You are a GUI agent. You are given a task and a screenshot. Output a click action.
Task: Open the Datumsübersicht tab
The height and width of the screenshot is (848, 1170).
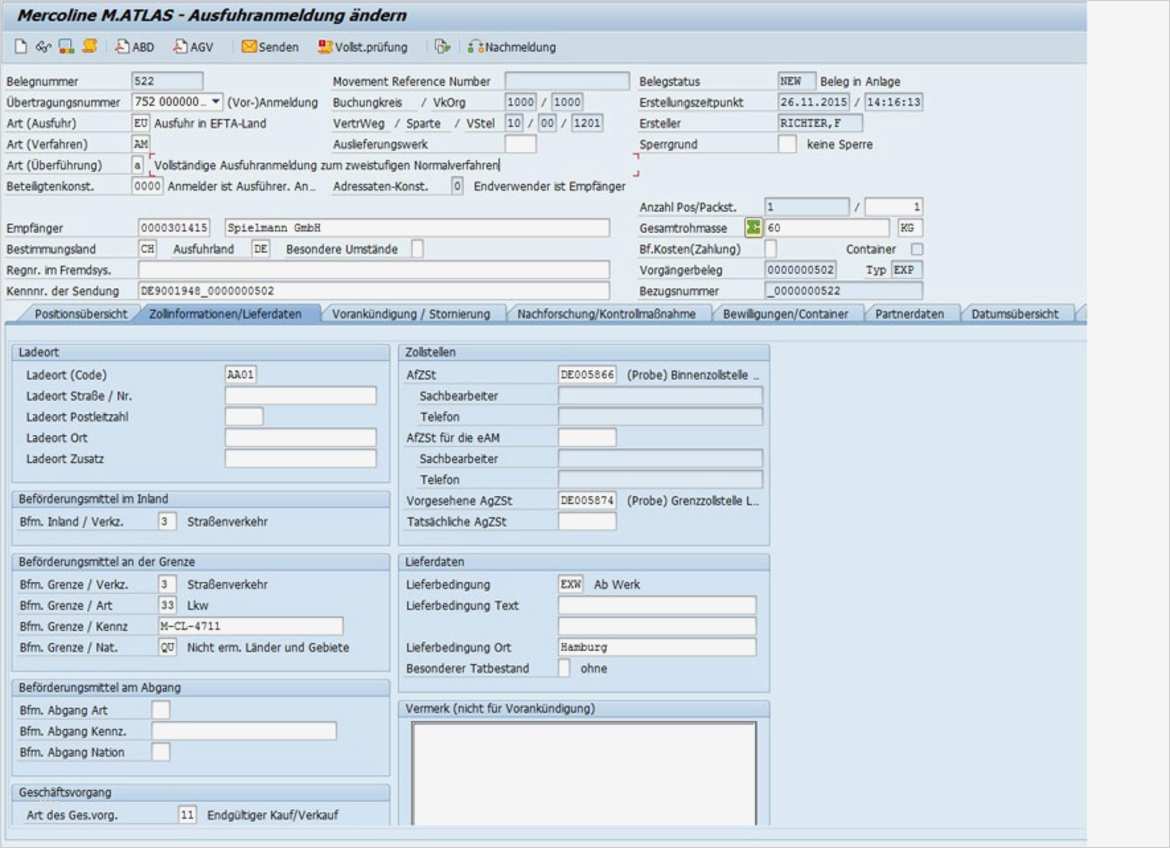(x=1015, y=314)
